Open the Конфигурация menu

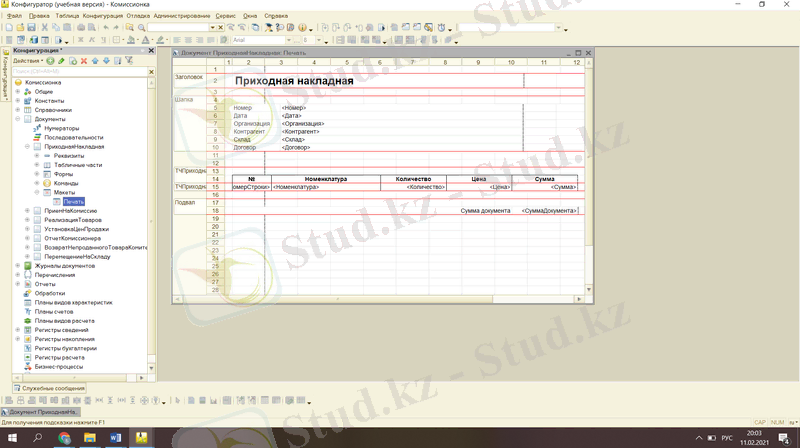(103, 16)
